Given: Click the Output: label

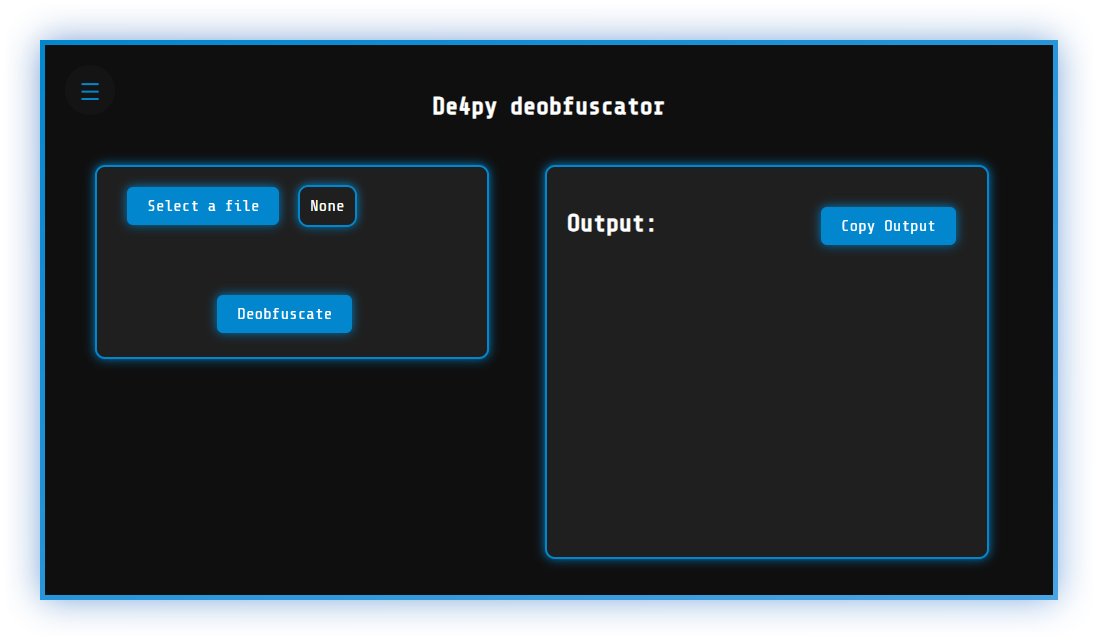Looking at the screenshot, I should click(x=610, y=224).
